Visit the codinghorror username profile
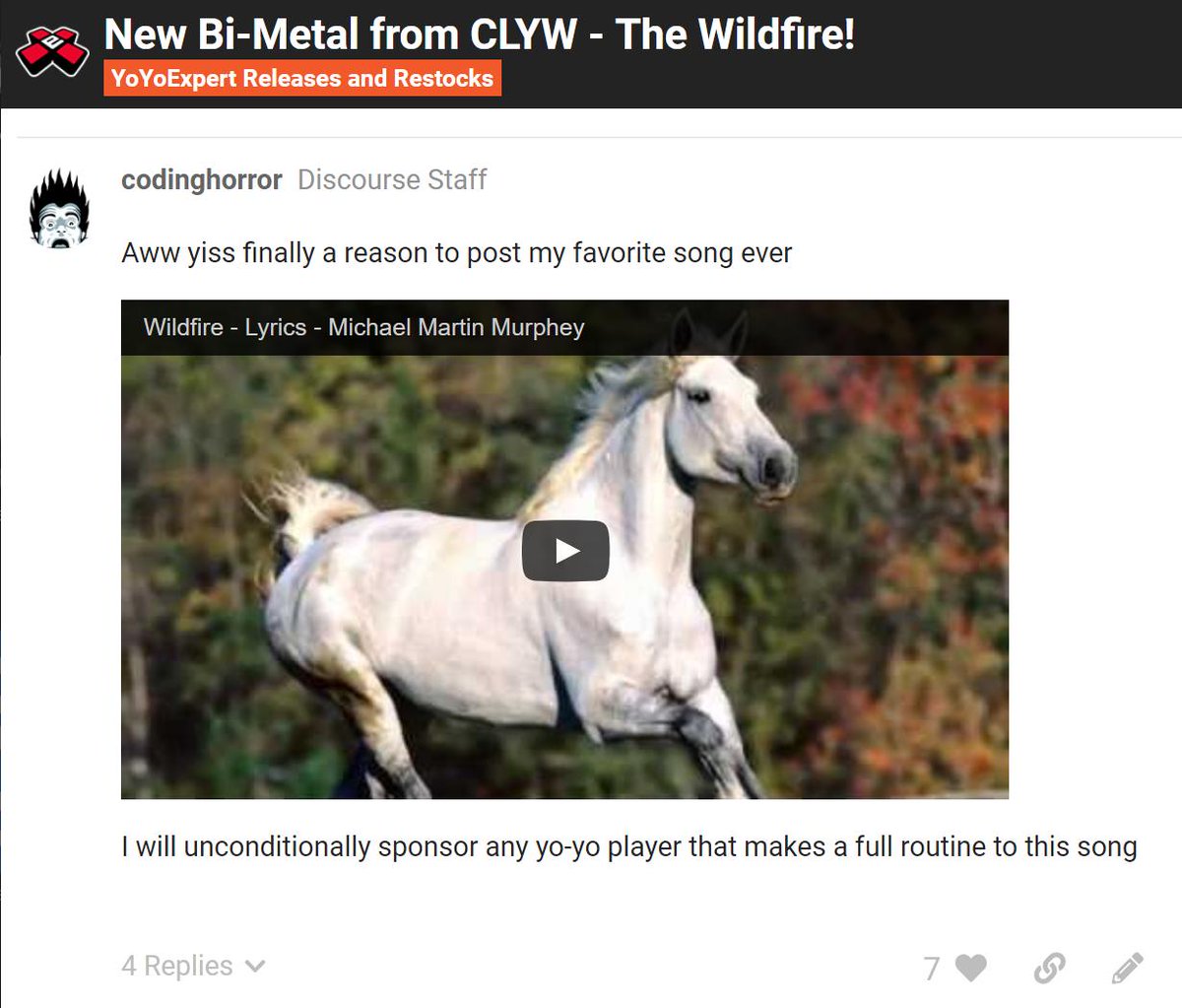The height and width of the screenshot is (1008, 1182). coord(202,179)
